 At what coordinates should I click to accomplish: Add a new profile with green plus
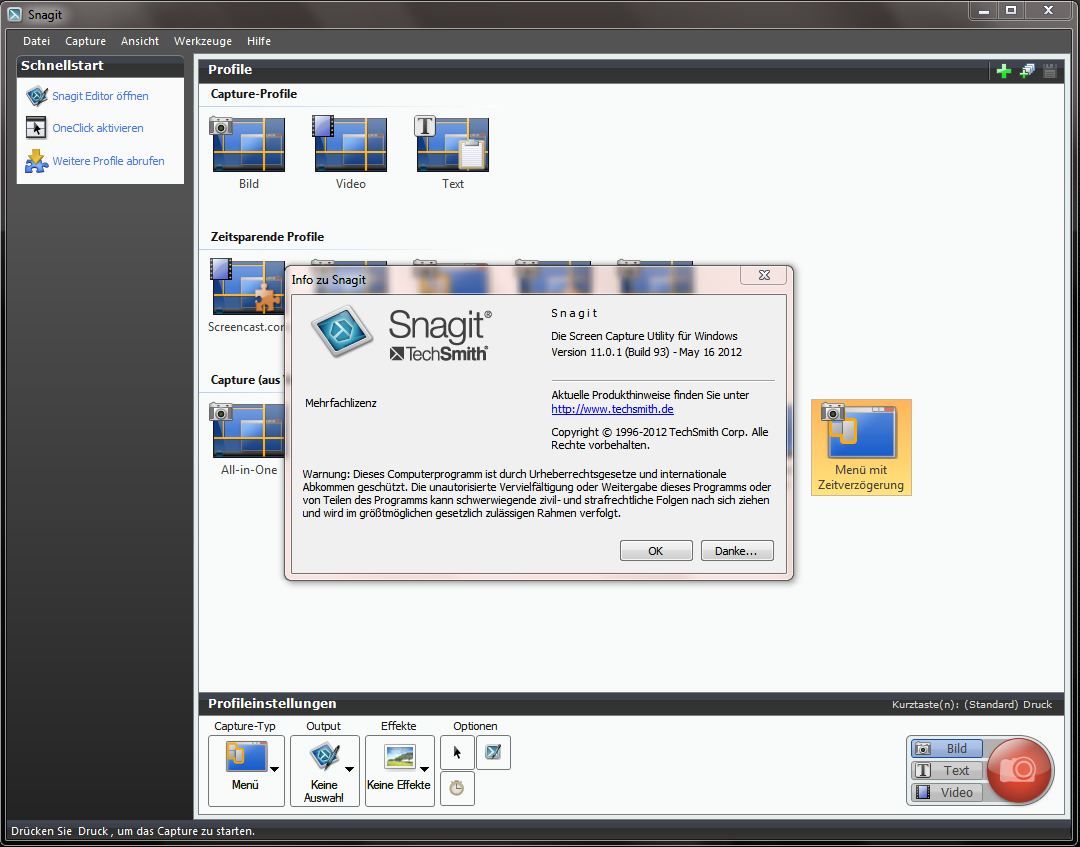pos(1004,70)
